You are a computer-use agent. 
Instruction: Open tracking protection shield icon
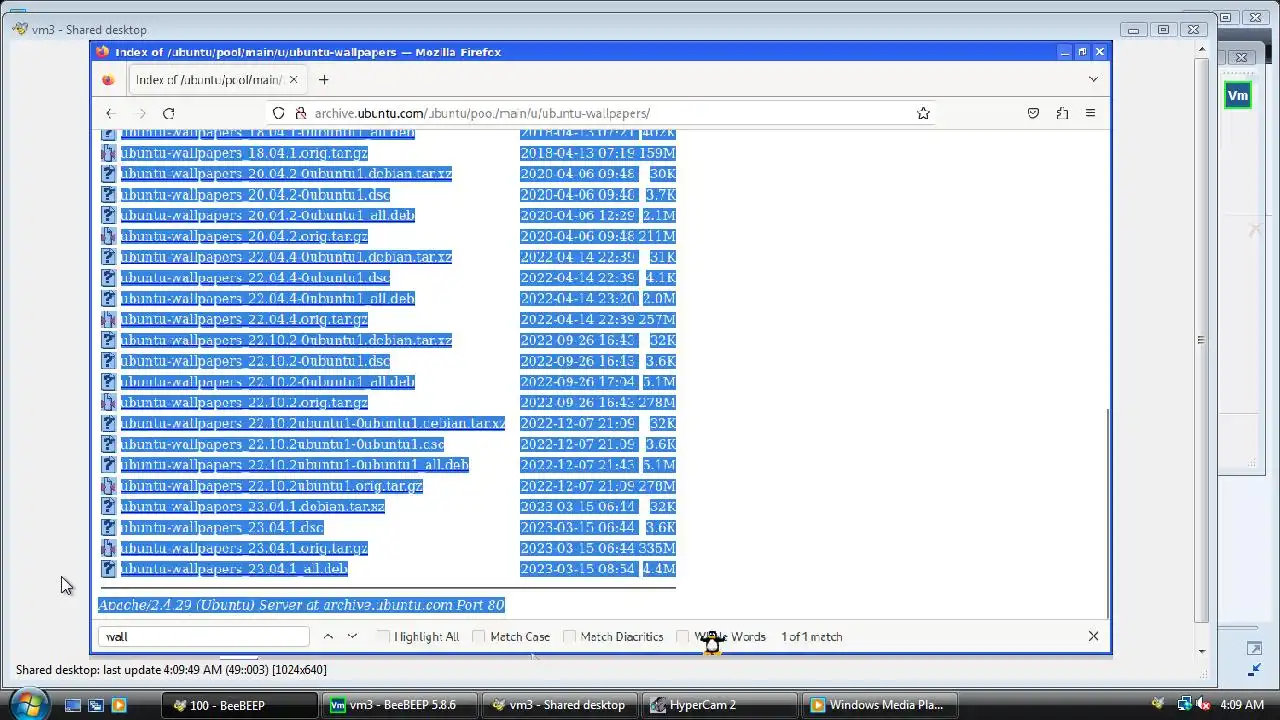278,113
